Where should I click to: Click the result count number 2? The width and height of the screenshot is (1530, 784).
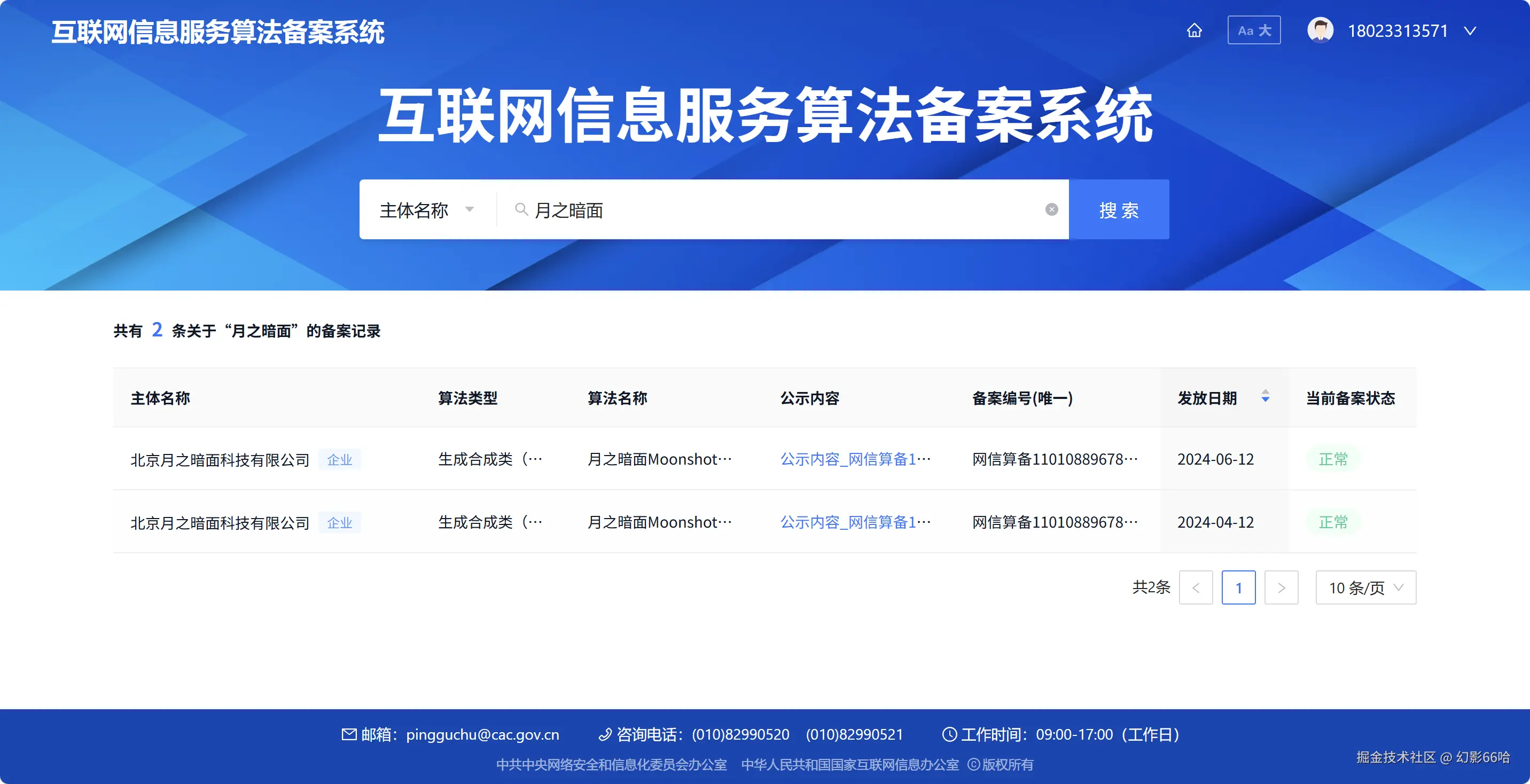point(157,330)
